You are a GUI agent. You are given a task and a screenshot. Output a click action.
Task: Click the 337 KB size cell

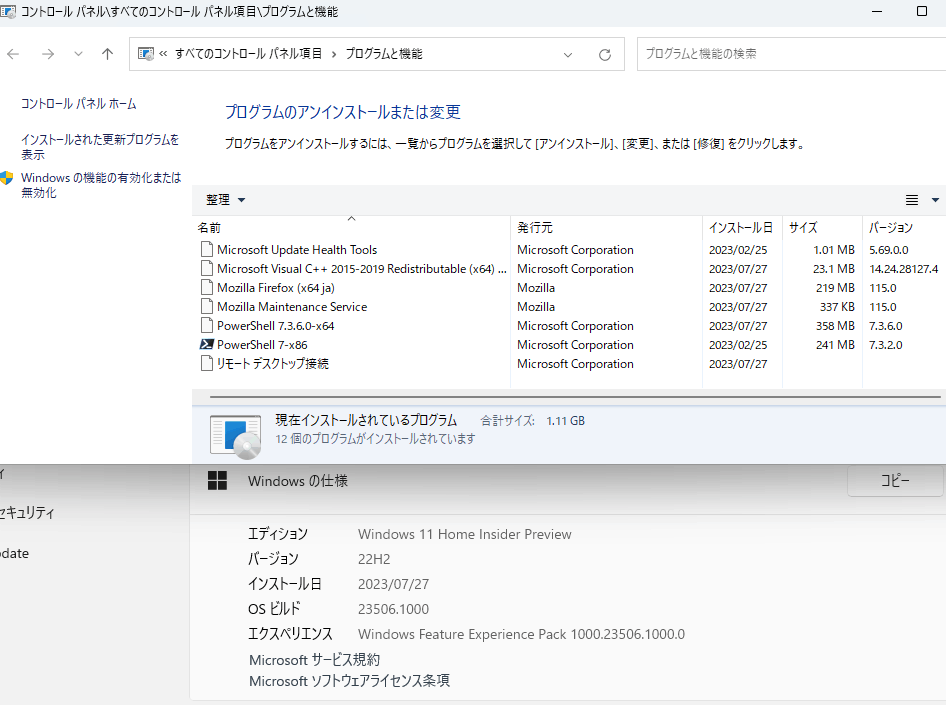coord(837,307)
